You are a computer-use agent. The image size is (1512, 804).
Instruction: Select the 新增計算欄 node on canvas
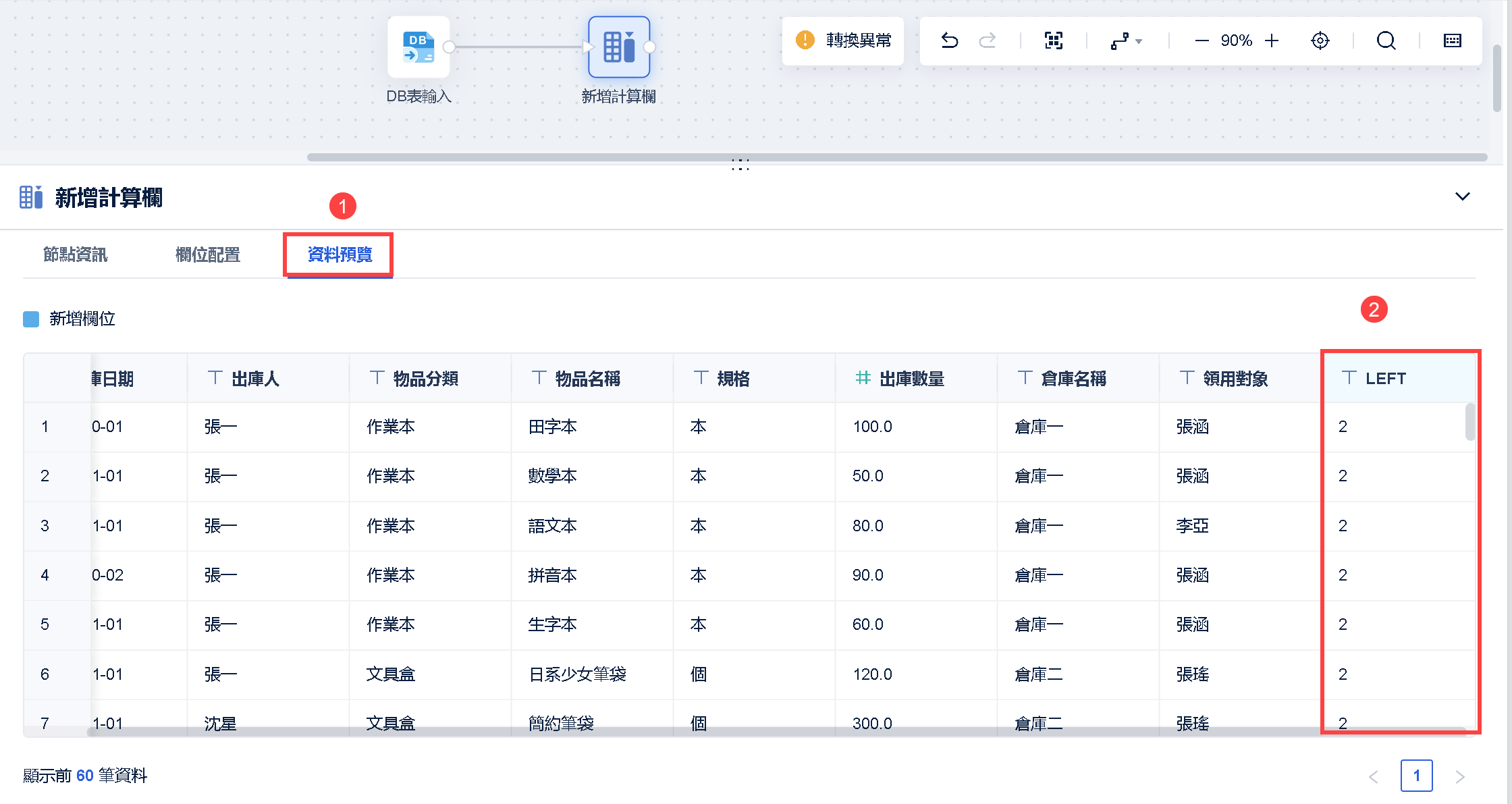(x=619, y=47)
